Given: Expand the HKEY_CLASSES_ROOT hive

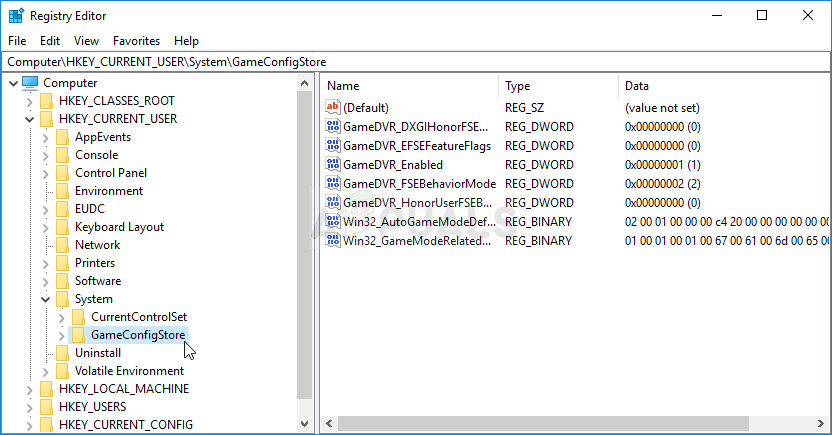Looking at the screenshot, I should 30,101.
